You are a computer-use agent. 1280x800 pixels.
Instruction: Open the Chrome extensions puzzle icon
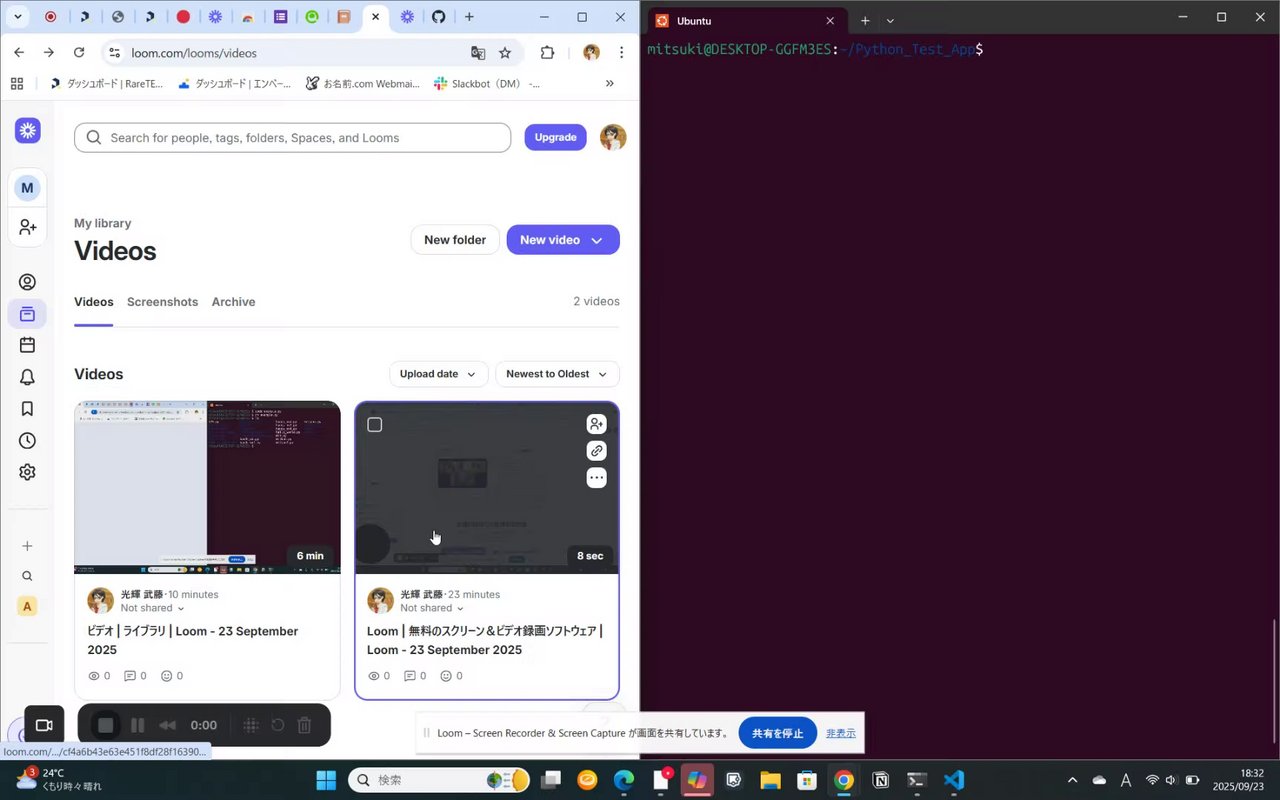click(x=547, y=53)
